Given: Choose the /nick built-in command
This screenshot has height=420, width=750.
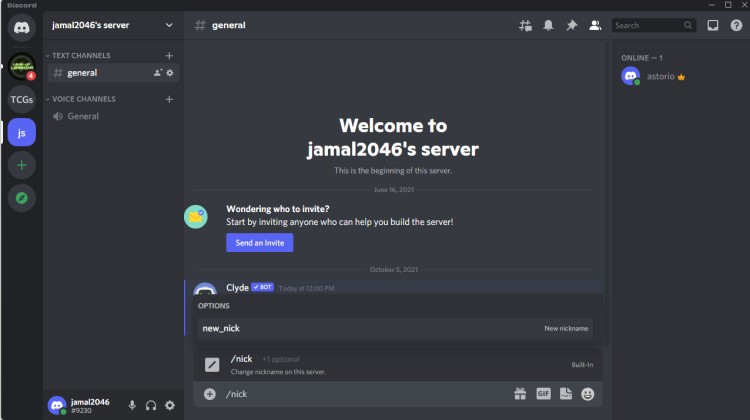Looking at the screenshot, I should click(x=398, y=365).
